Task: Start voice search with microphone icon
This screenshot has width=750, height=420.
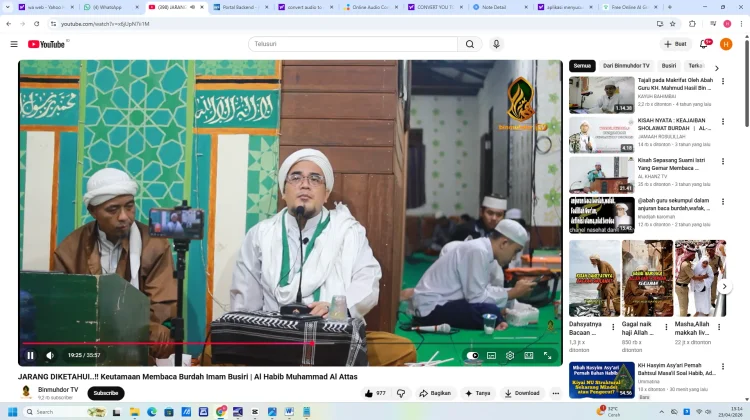Action: click(496, 44)
